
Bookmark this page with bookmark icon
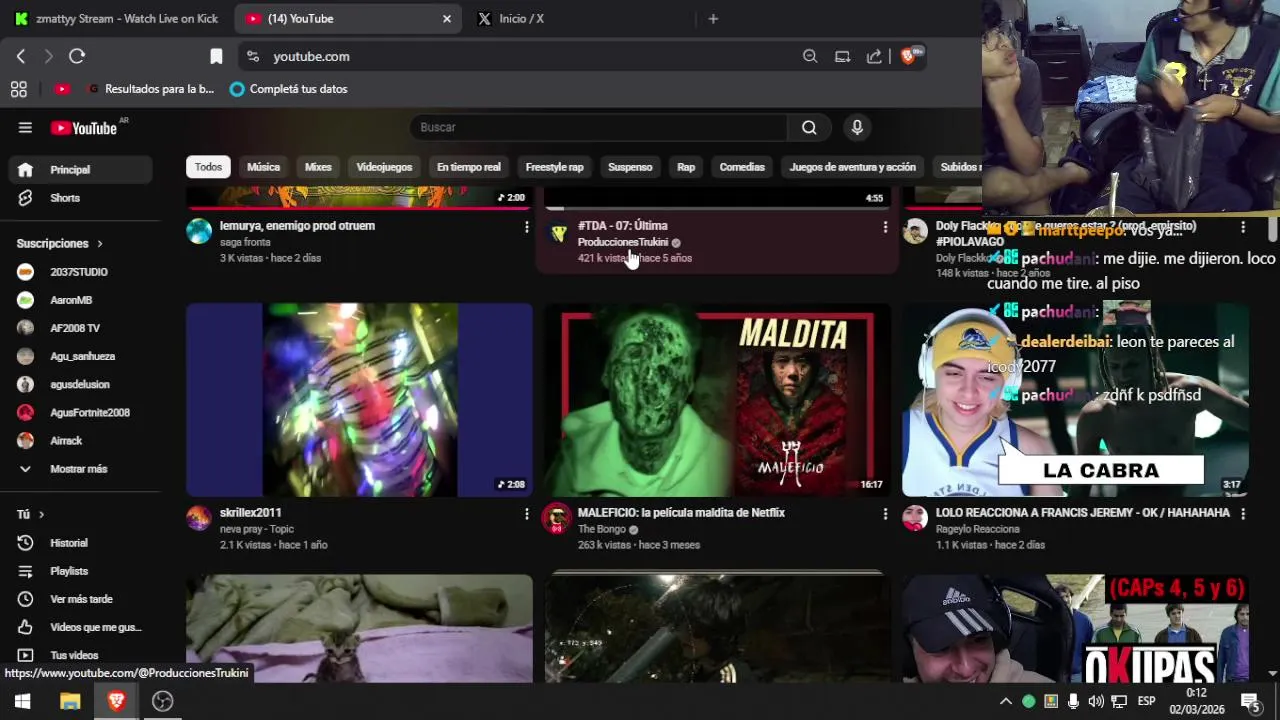[216, 56]
